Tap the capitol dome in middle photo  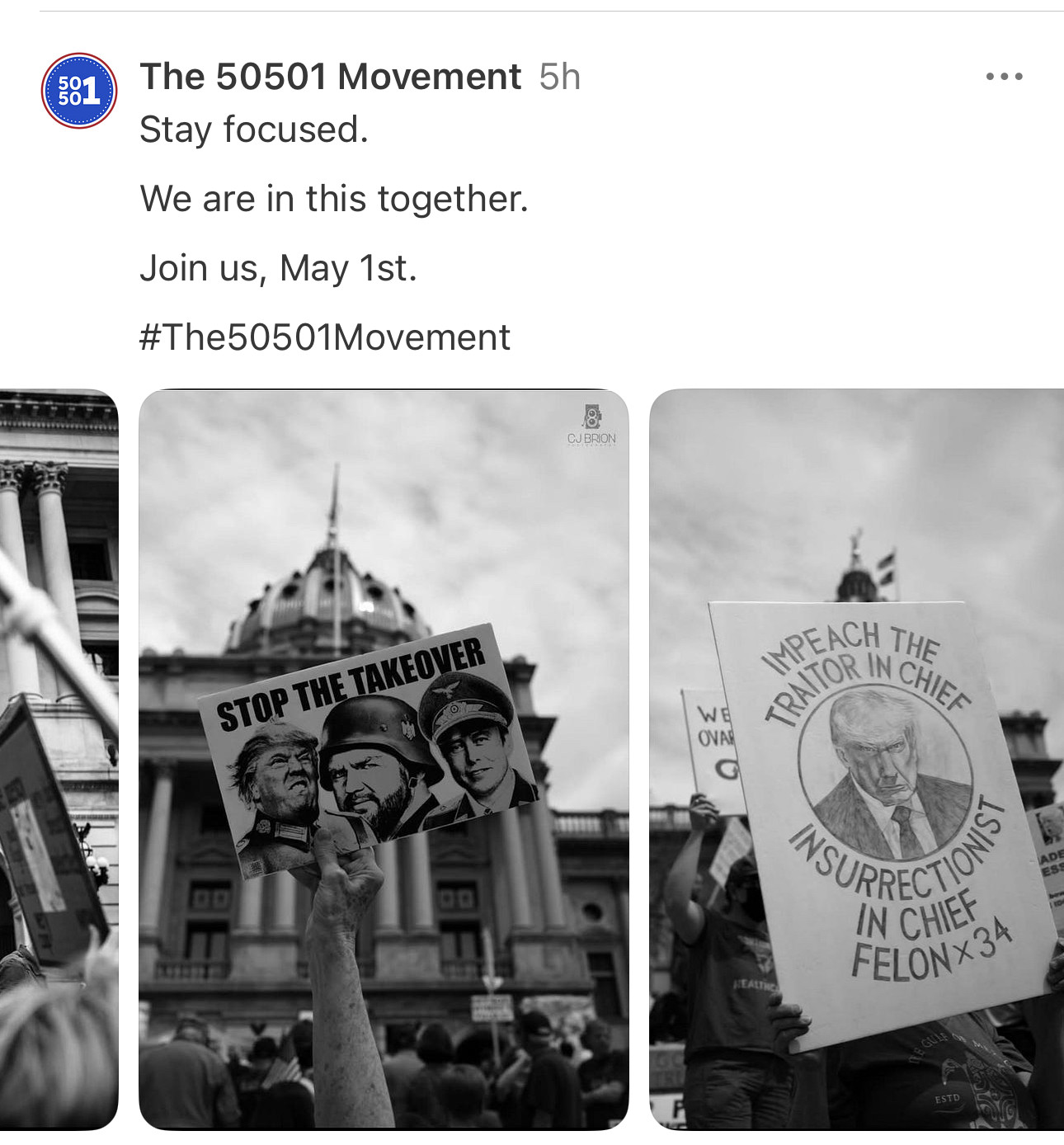pos(330,594)
